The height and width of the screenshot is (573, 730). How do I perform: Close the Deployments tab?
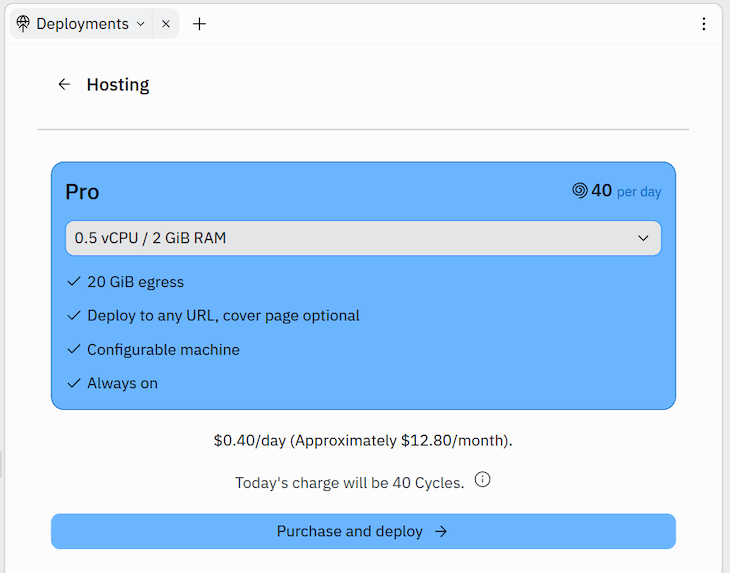click(x=166, y=24)
